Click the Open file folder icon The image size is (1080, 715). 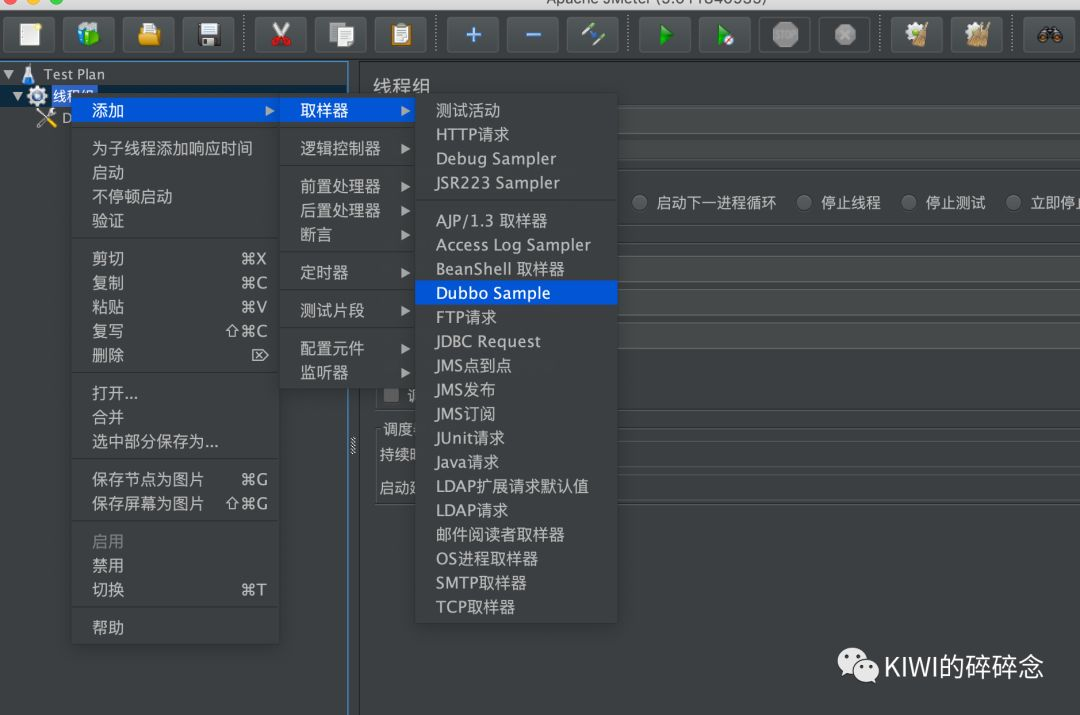coord(149,34)
